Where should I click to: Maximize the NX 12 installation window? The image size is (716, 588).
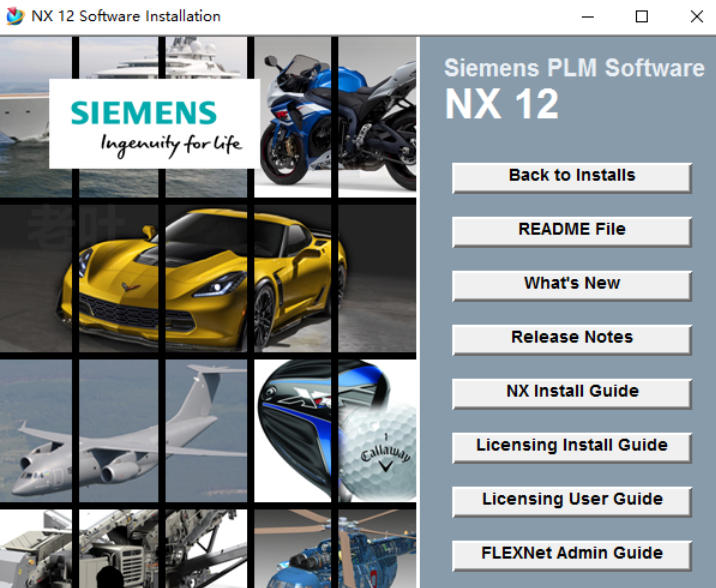[x=641, y=16]
